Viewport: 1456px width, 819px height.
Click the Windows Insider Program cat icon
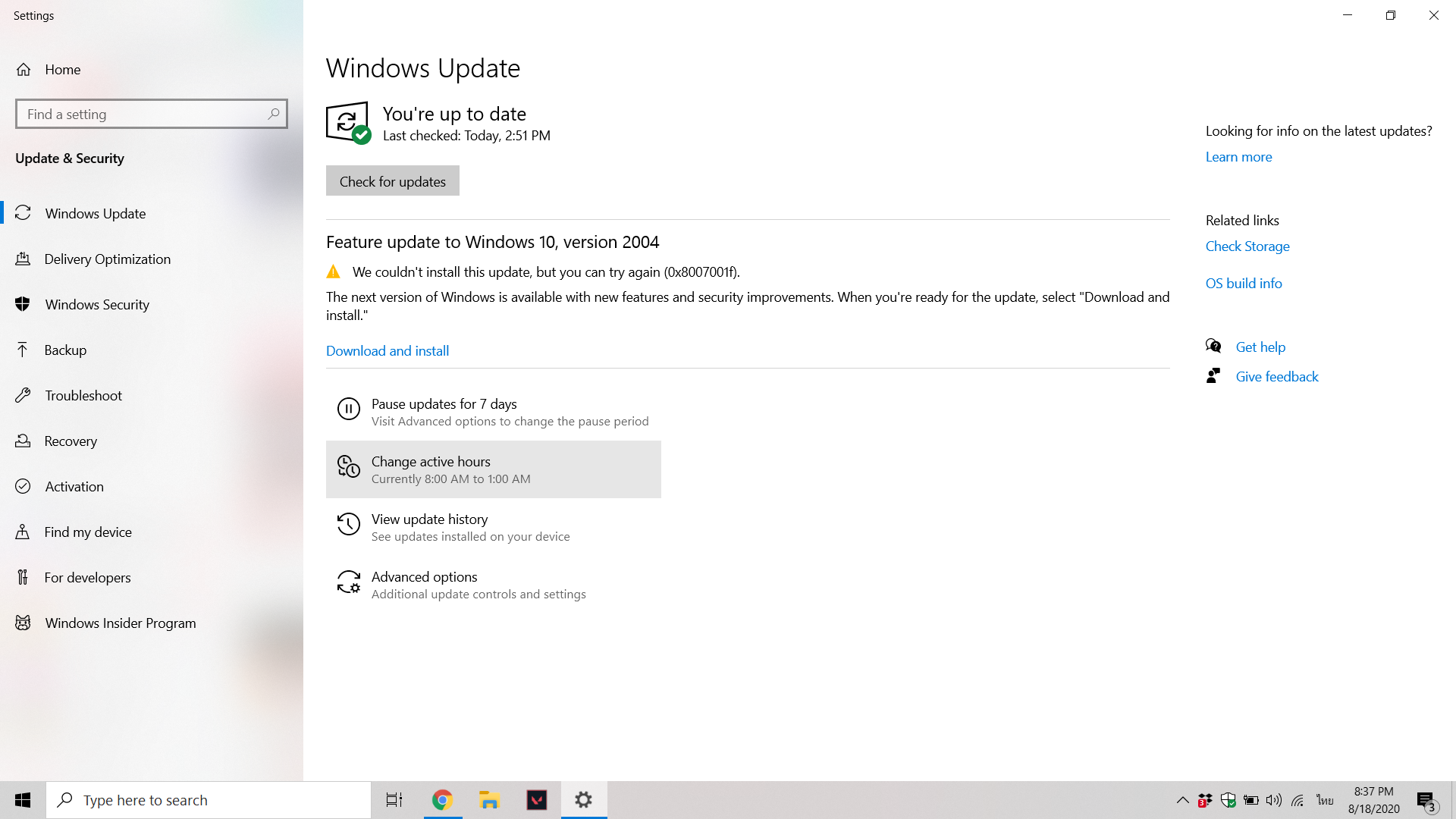[x=23, y=623]
